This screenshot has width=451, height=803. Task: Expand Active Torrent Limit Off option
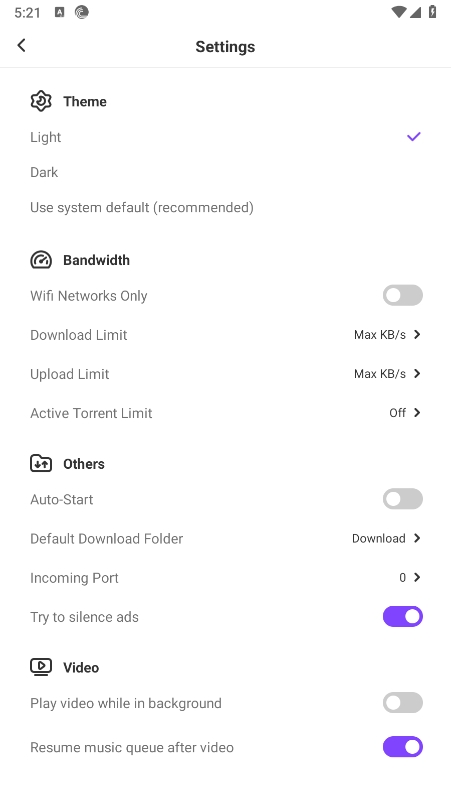(405, 413)
